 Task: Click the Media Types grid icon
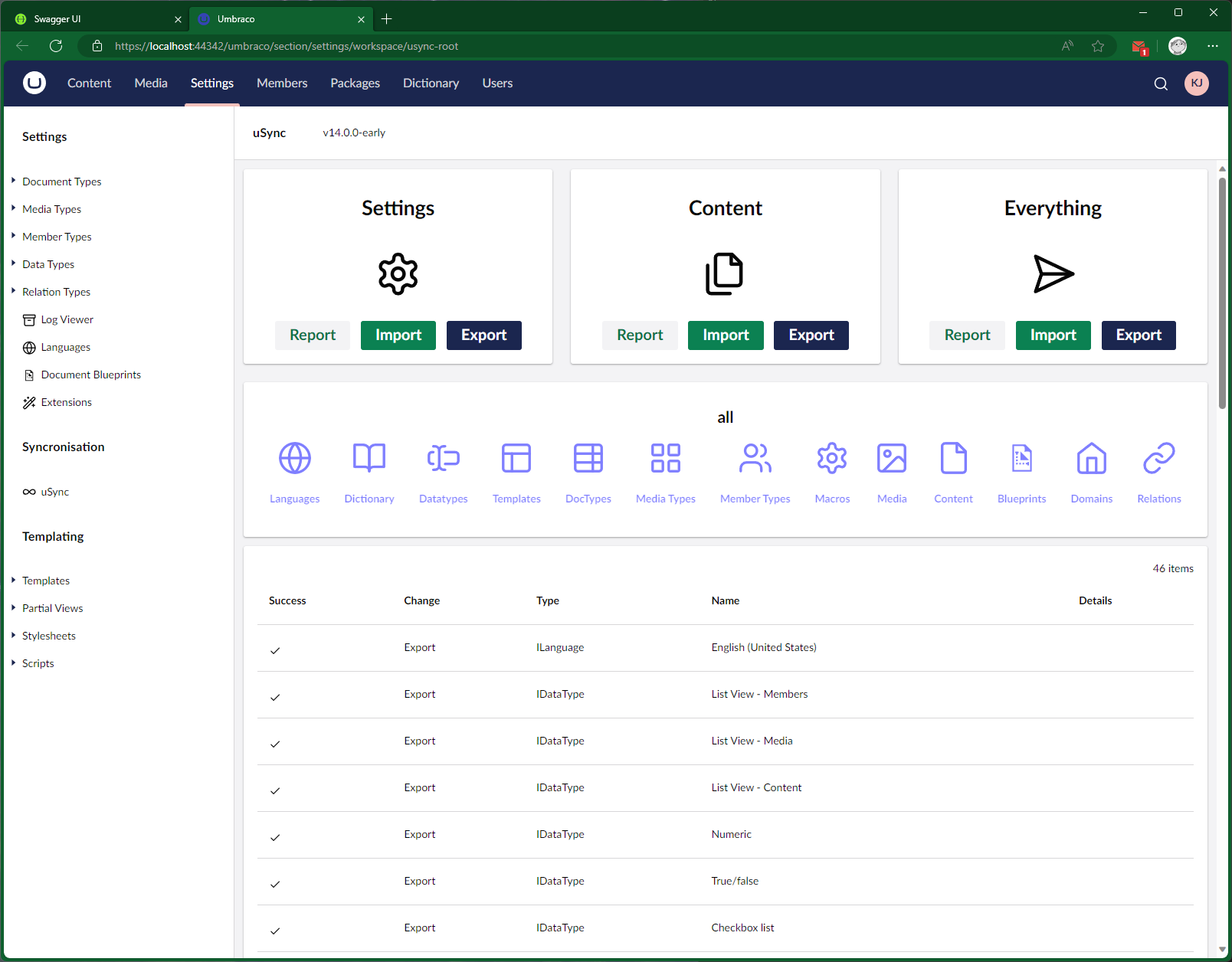(x=666, y=458)
